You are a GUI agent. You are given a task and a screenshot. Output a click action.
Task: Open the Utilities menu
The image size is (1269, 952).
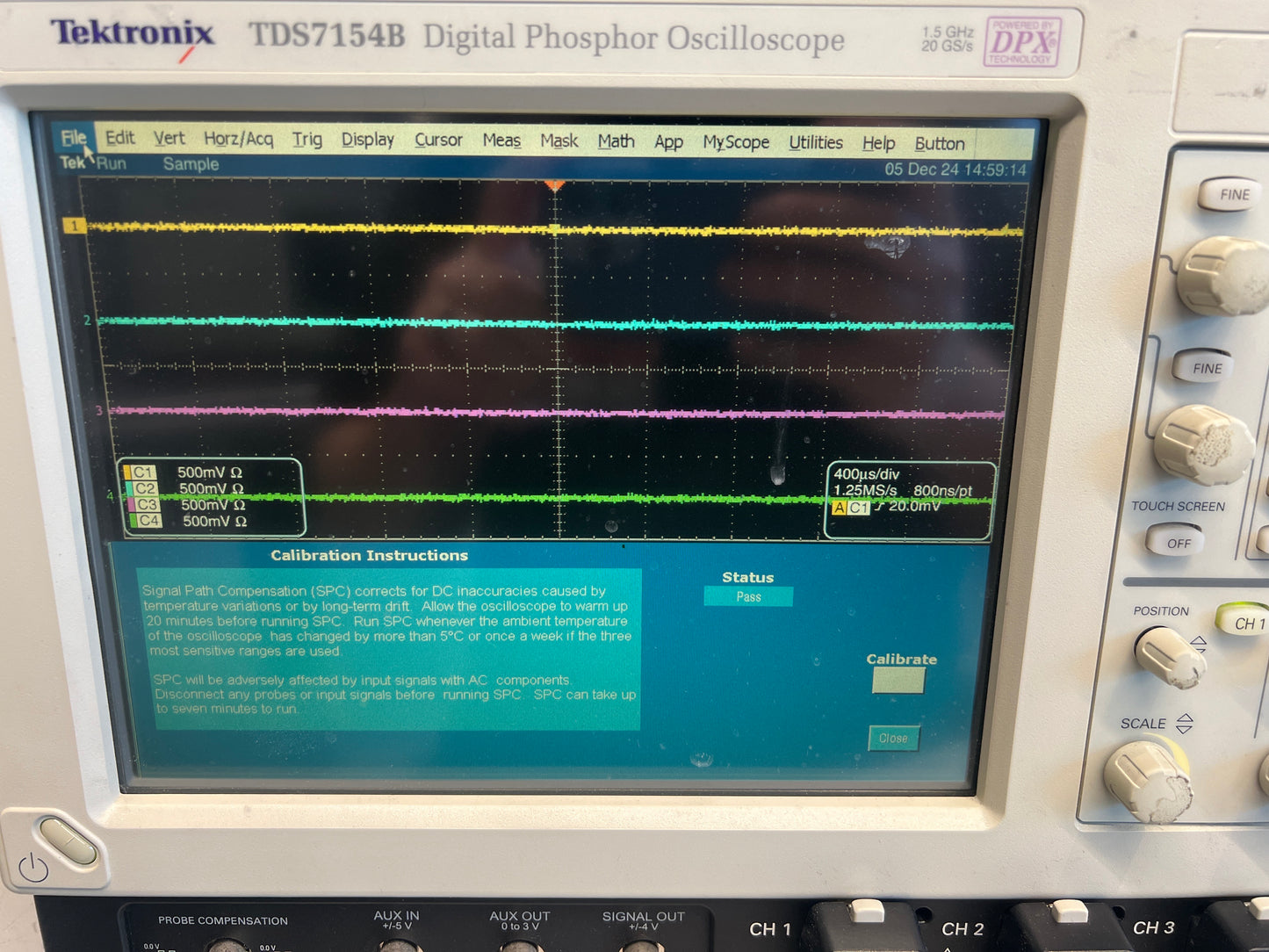816,142
